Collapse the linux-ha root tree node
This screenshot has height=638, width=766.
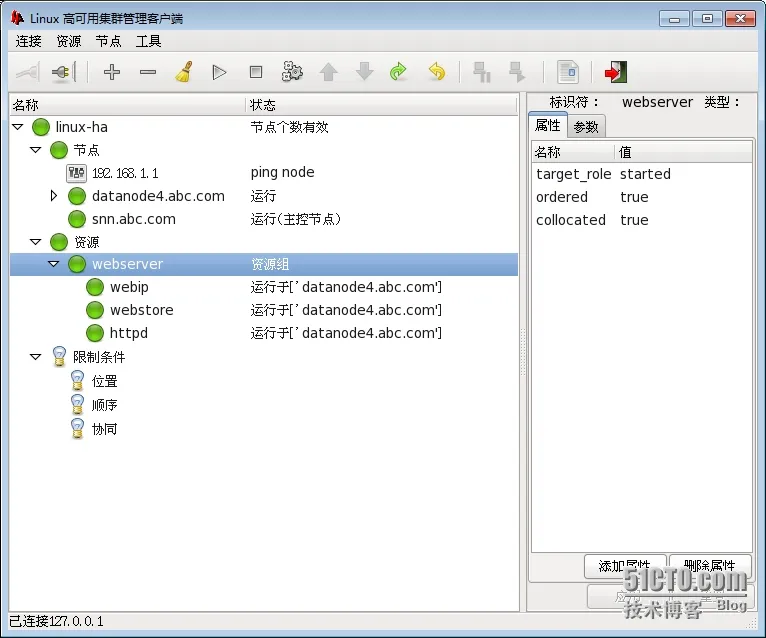coord(18,127)
